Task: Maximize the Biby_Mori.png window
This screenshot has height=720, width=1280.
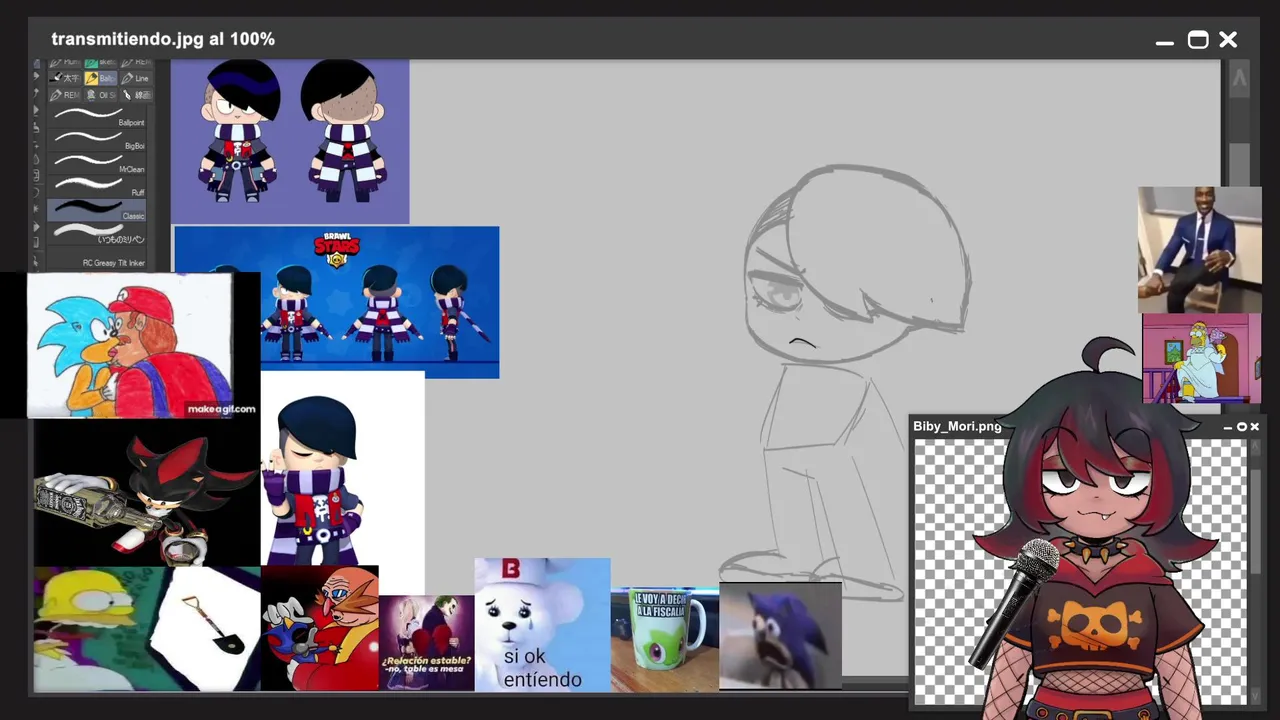Action: [x=1242, y=427]
